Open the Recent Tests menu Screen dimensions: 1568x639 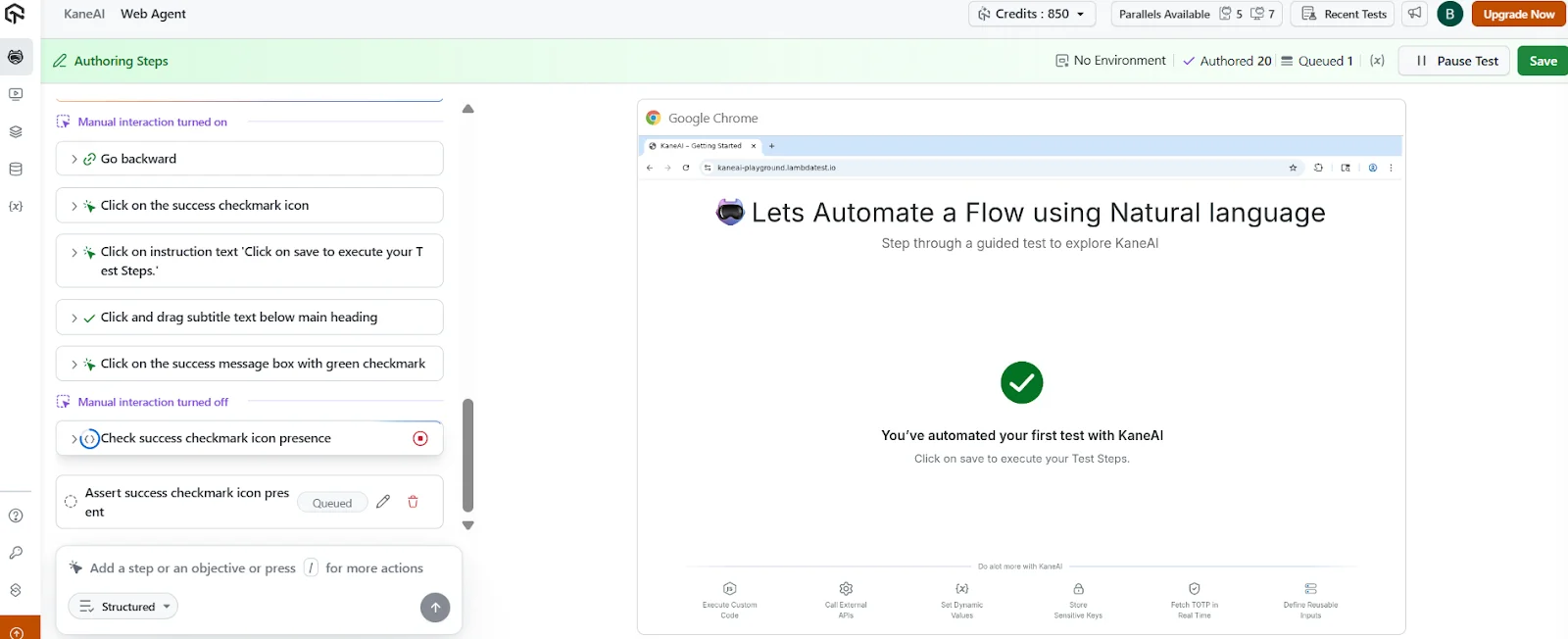[1344, 14]
